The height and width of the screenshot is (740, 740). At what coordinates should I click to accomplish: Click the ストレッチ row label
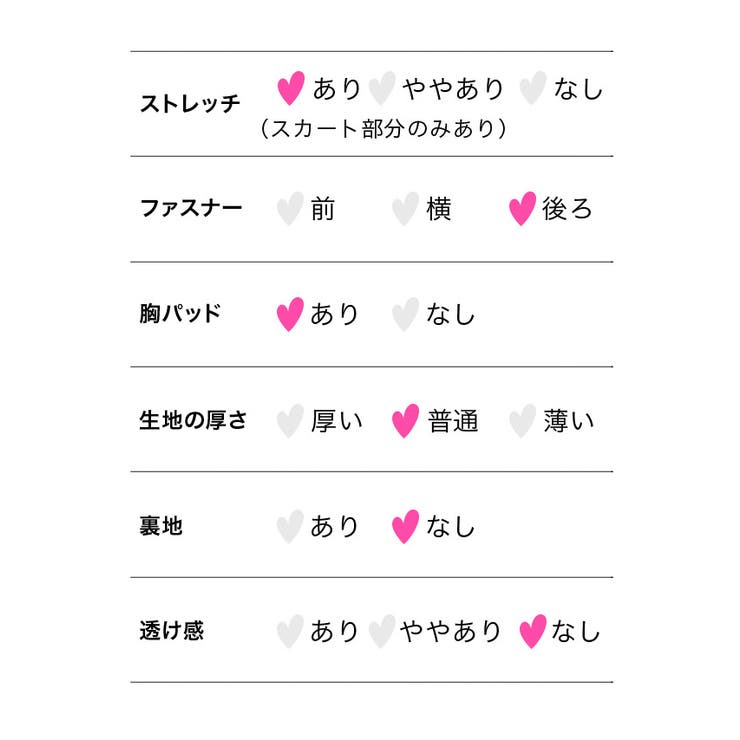click(190, 104)
